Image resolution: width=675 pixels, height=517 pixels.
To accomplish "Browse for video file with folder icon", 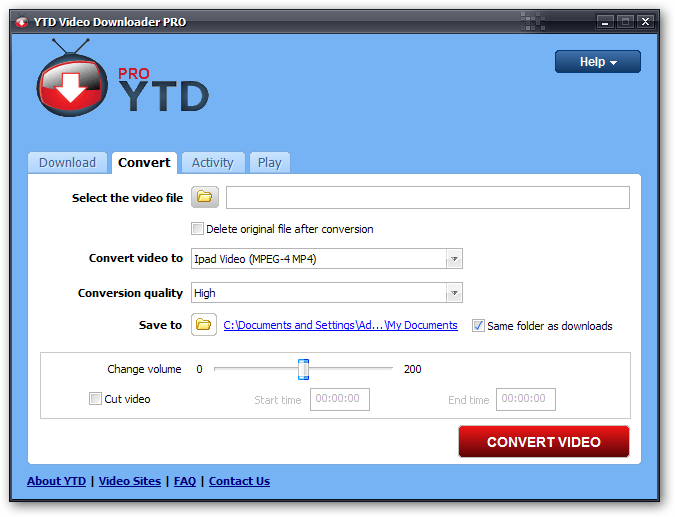I will click(205, 197).
